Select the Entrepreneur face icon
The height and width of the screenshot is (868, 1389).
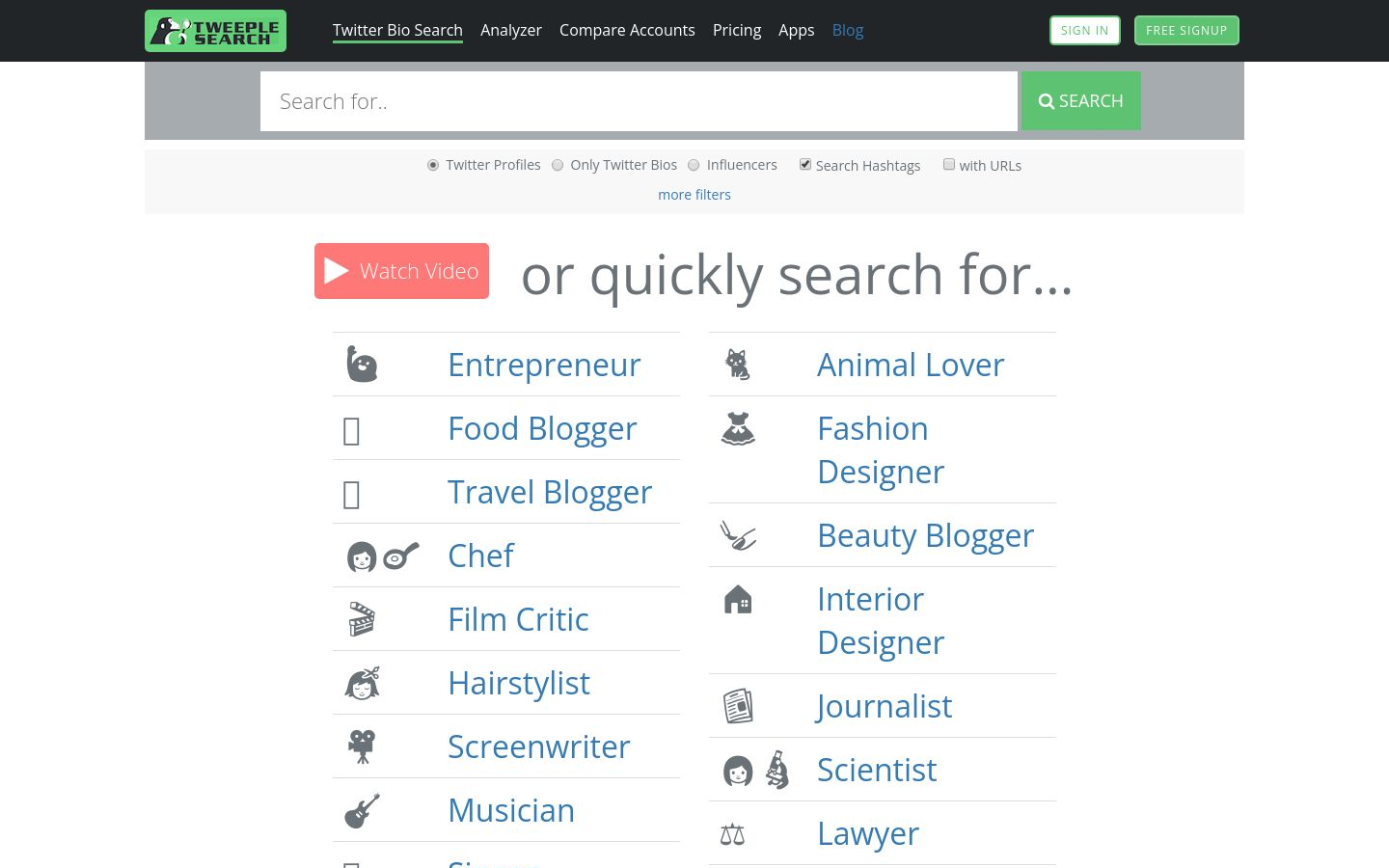click(x=362, y=364)
